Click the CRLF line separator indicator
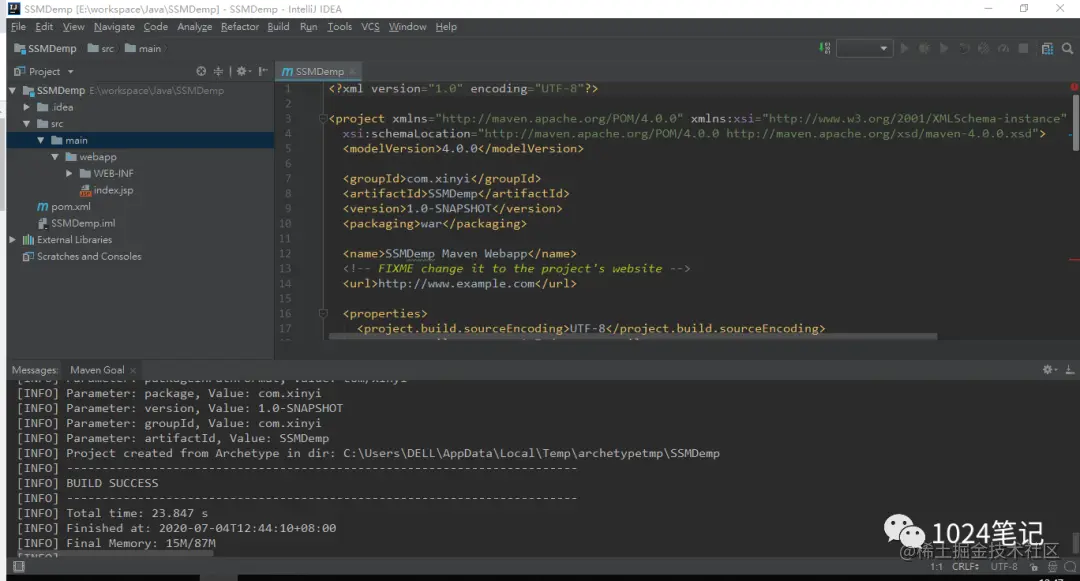The width and height of the screenshot is (1080, 581). pos(965,567)
